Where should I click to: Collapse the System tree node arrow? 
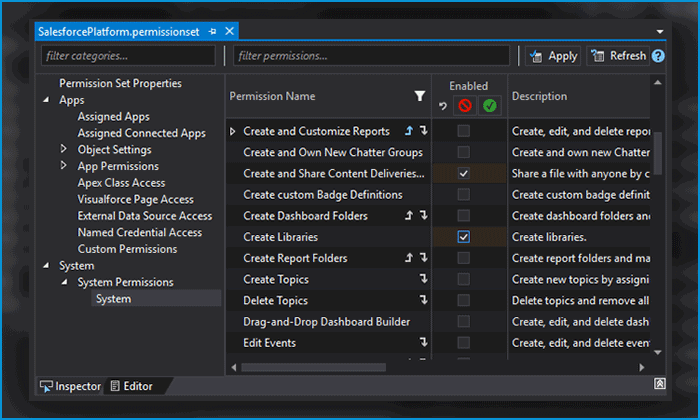point(46,266)
